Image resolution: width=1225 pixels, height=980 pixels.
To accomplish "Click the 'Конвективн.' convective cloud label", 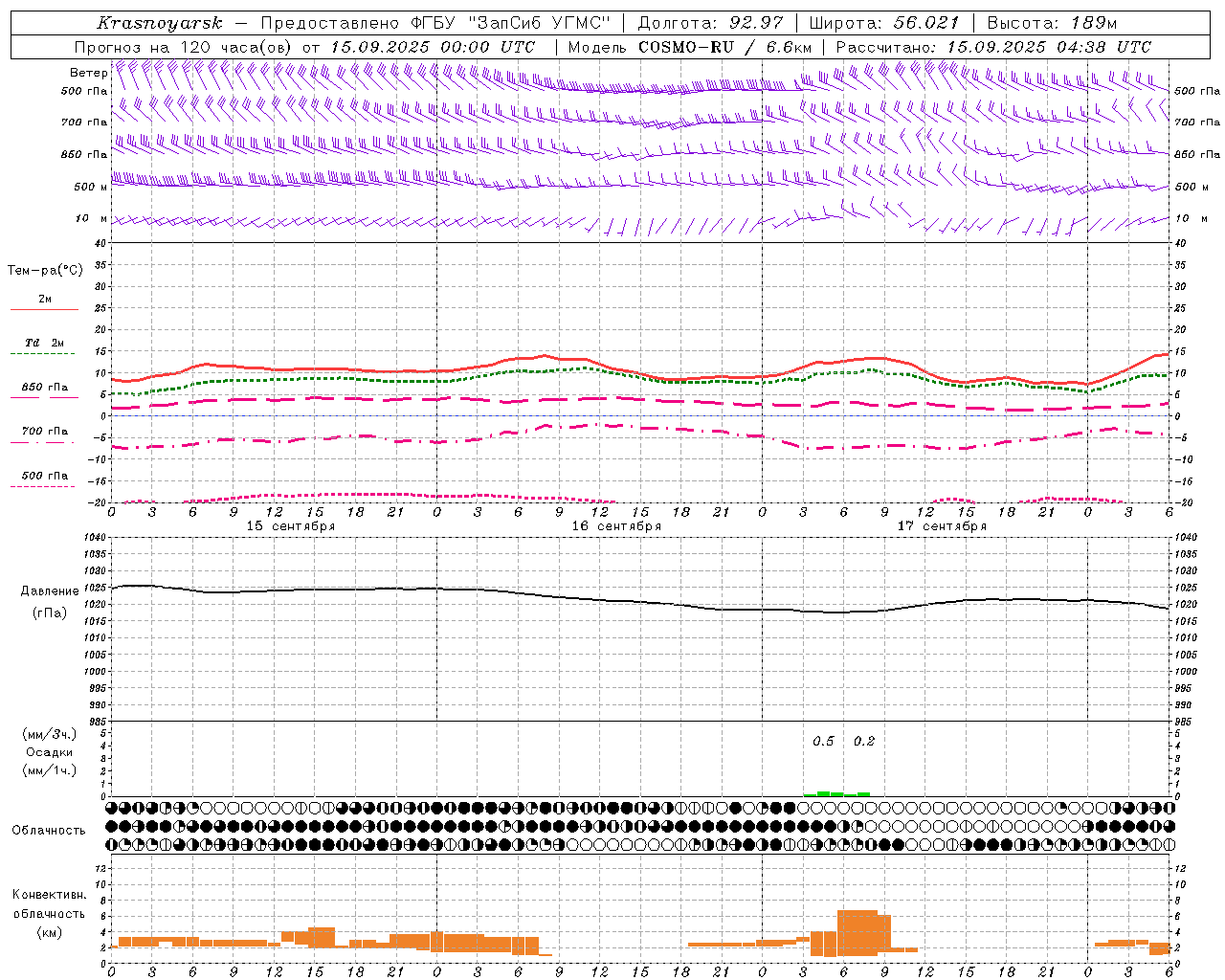I will tap(49, 895).
